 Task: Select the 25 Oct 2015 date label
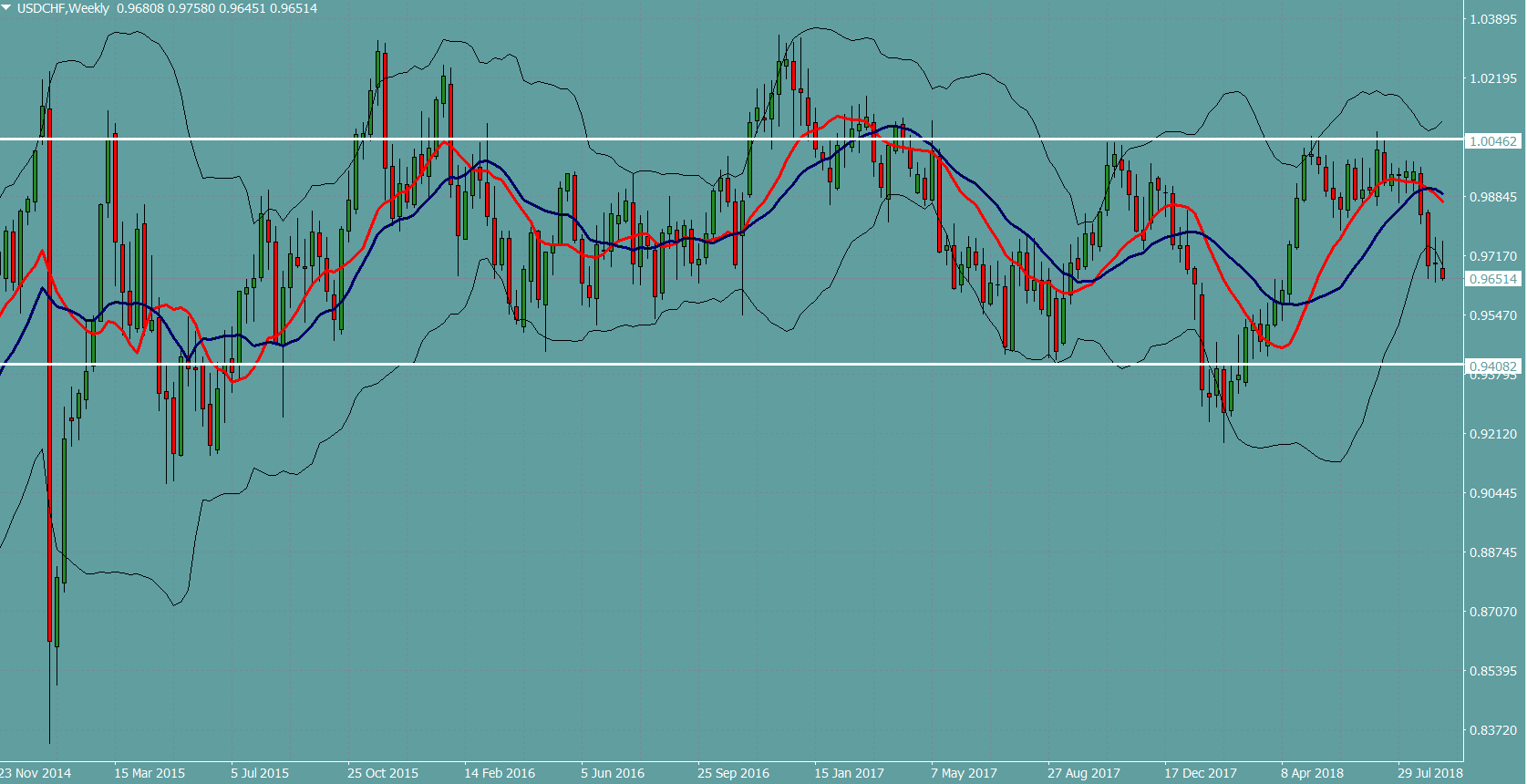click(383, 773)
